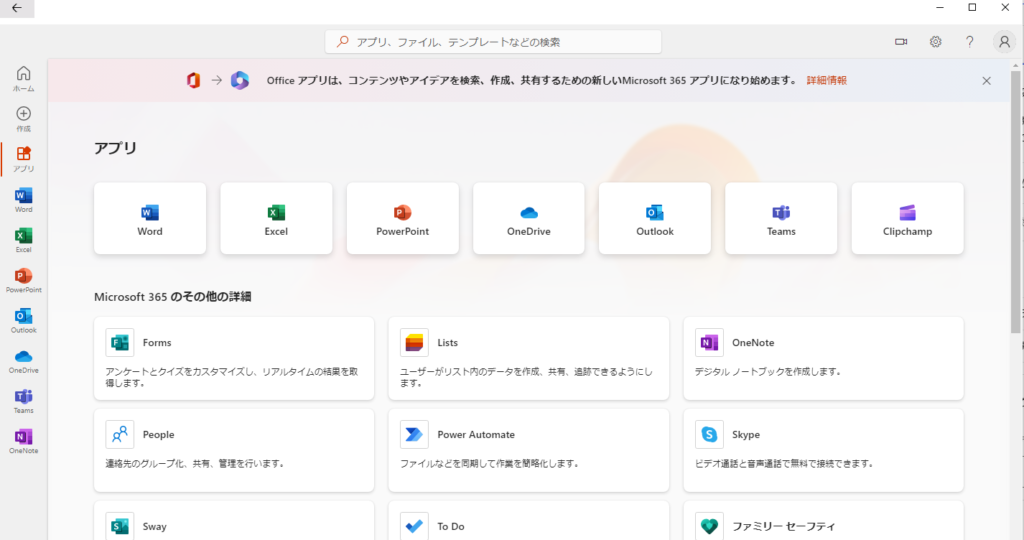1024x540 pixels.
Task: Open the People card
Action: tap(234, 451)
